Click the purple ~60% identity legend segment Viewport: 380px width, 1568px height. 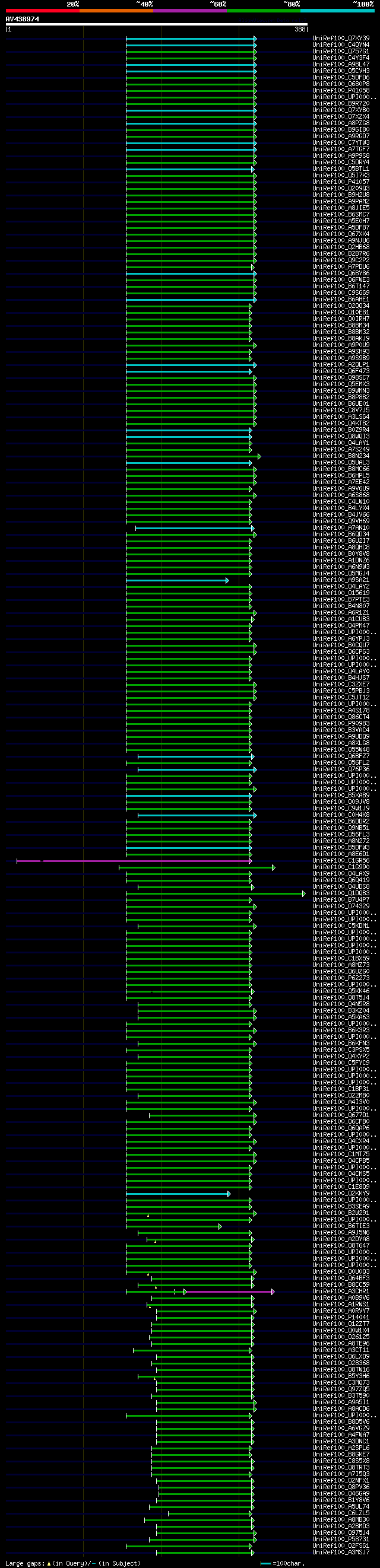click(x=190, y=10)
